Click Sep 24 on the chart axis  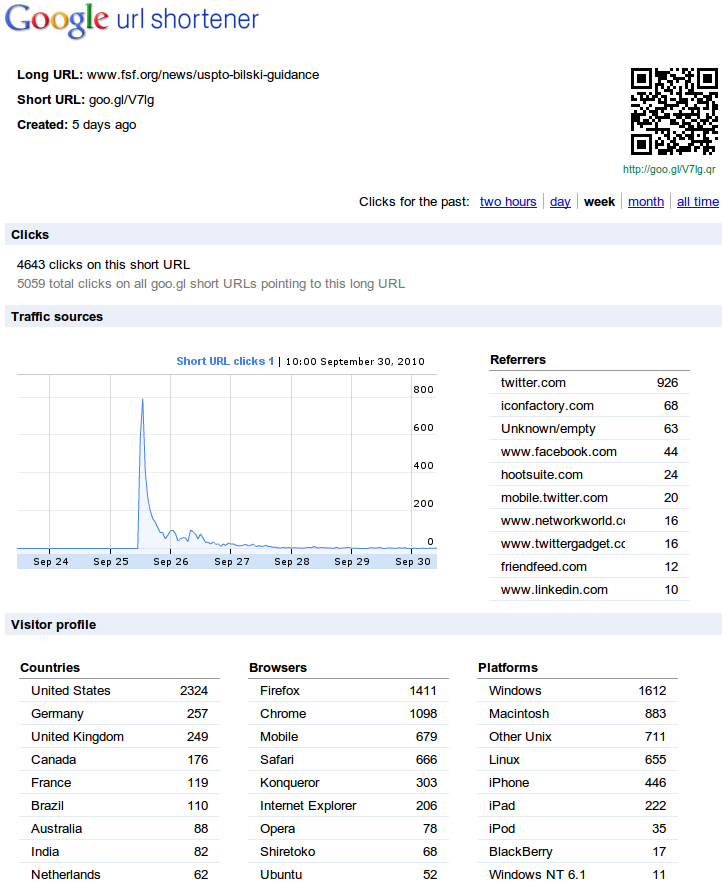[x=51, y=562]
